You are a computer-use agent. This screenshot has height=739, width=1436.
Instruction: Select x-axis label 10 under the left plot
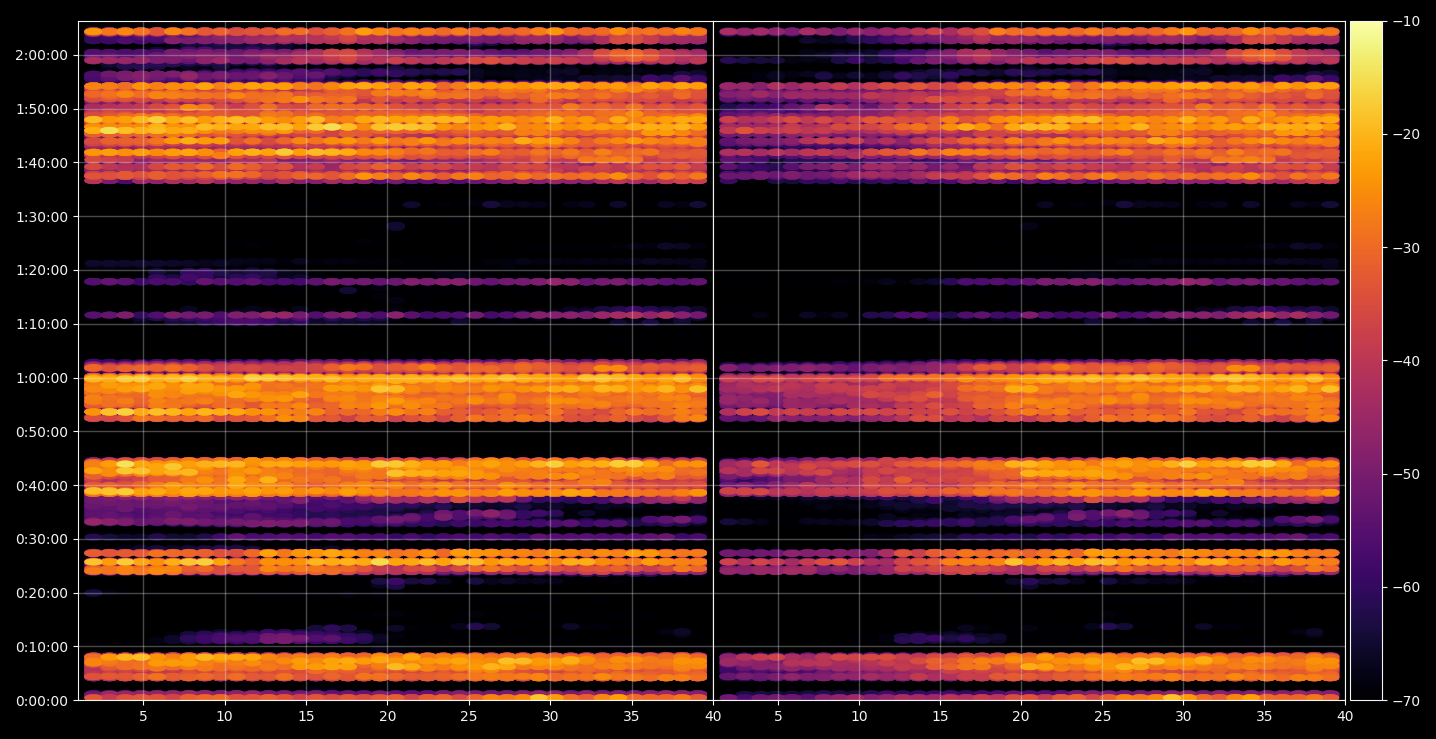pos(224,716)
